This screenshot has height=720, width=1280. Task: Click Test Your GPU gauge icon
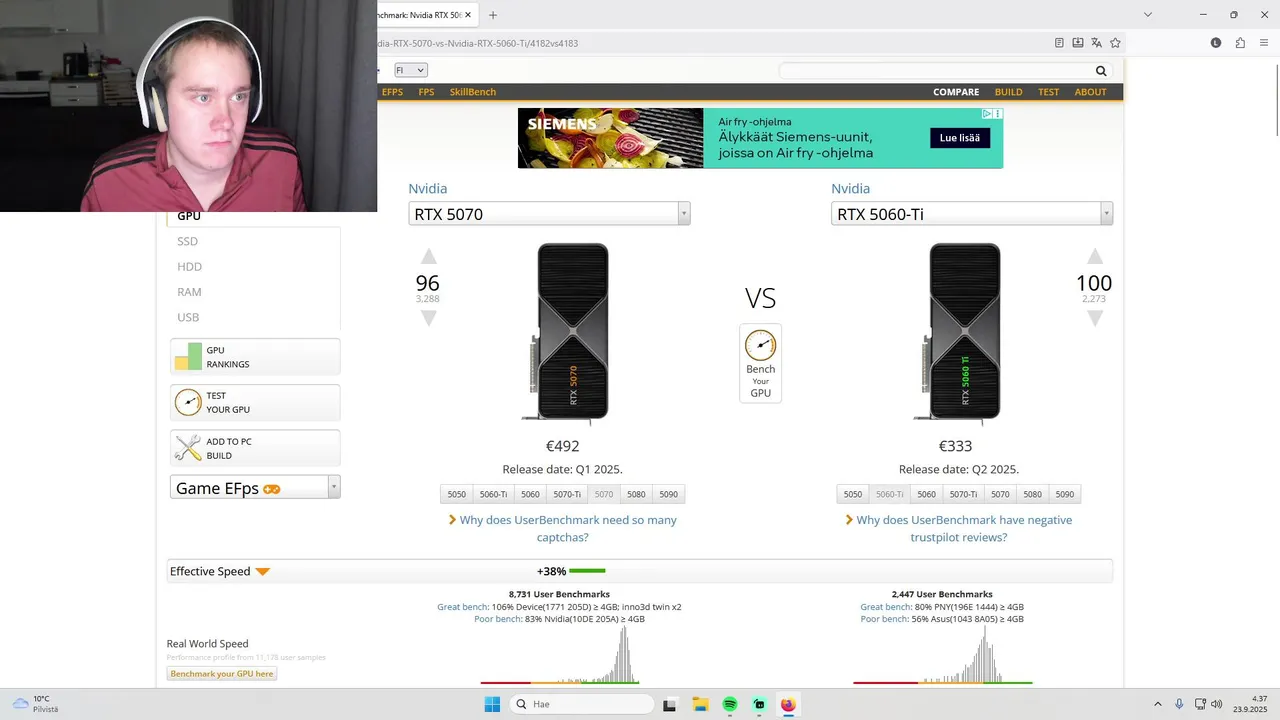(188, 402)
